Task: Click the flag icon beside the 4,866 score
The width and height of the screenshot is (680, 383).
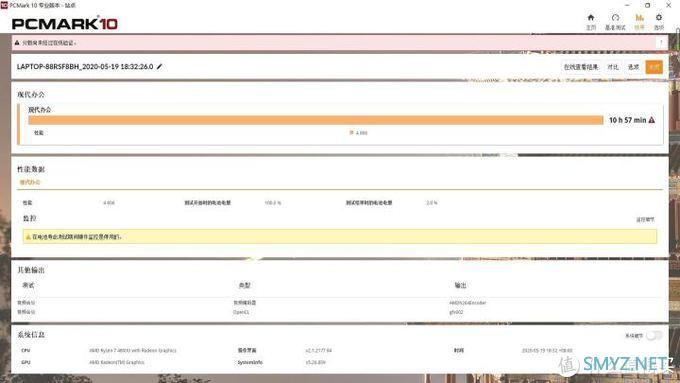Action: (x=352, y=133)
